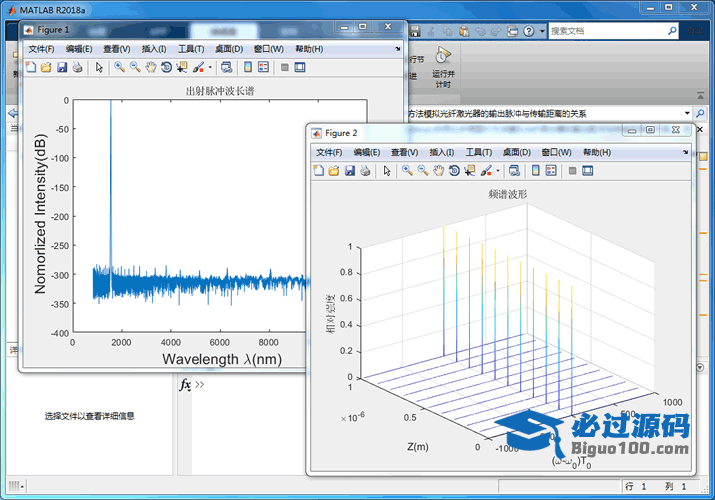The width and height of the screenshot is (715, 500).
Task: Open 工具(T) menu in Figure 1
Action: [x=191, y=49]
